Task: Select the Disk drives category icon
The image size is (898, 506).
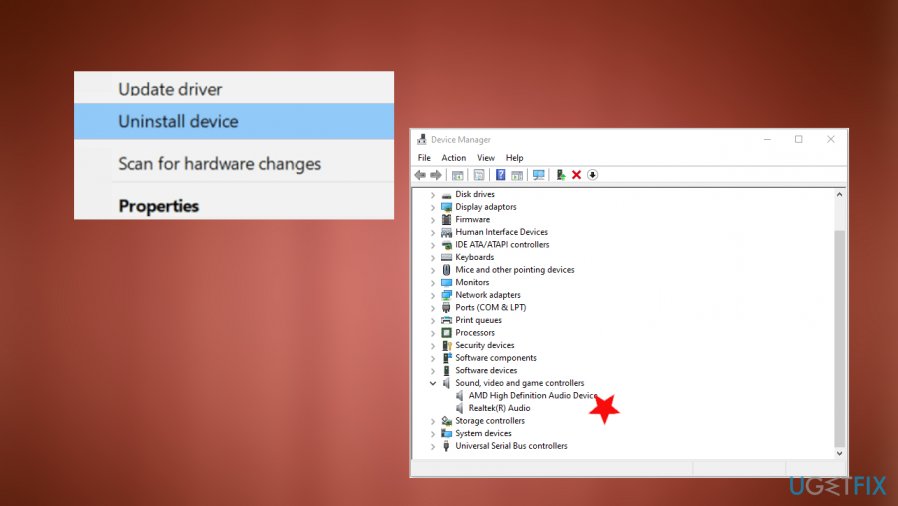Action: tap(447, 195)
